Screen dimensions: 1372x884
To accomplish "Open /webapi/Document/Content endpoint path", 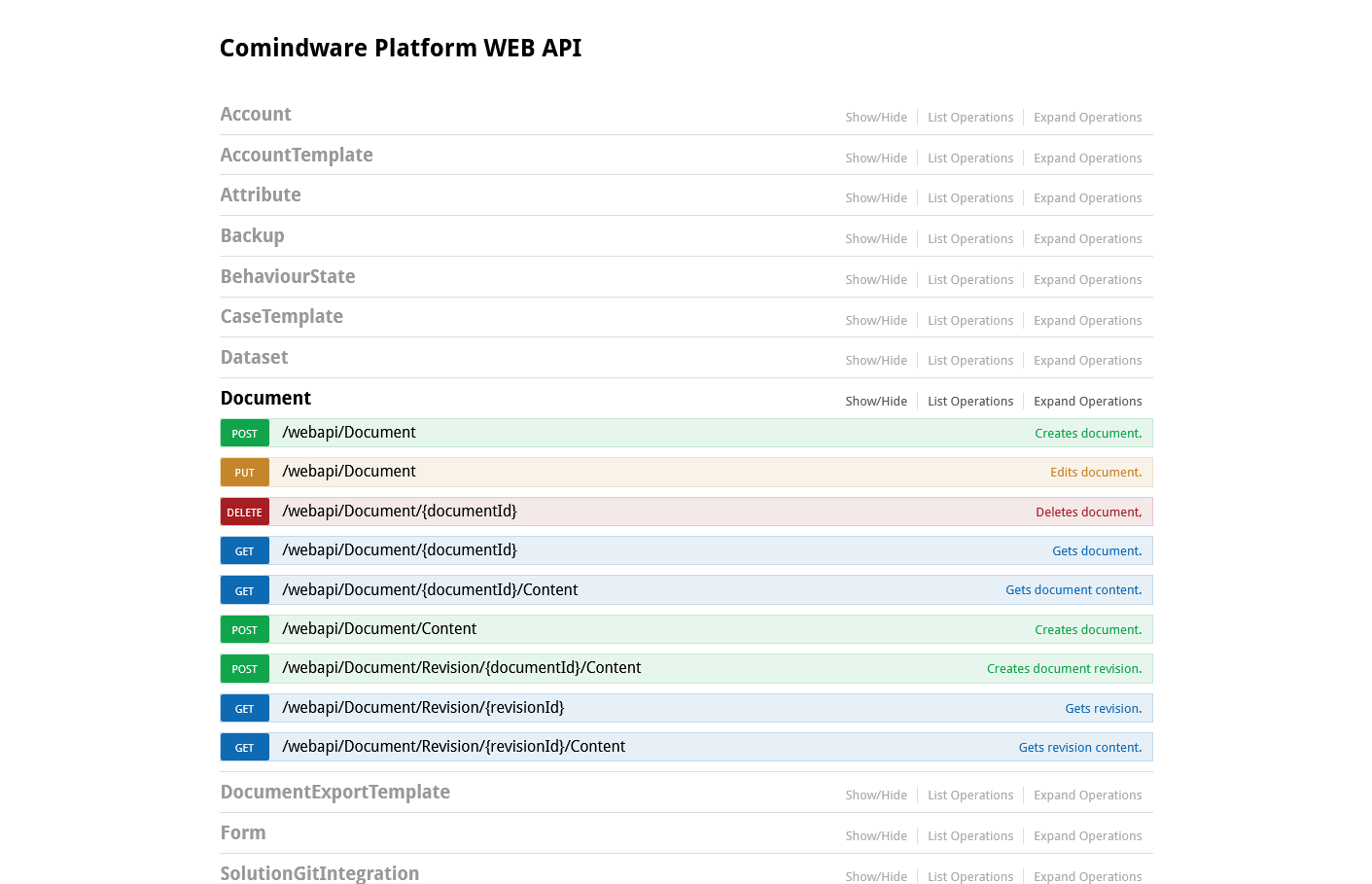I will (x=379, y=629).
